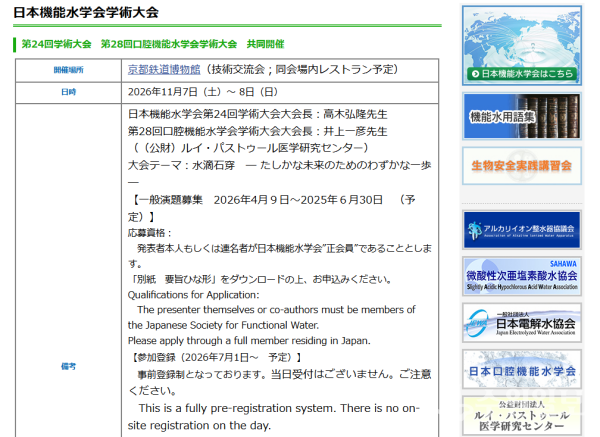Image resolution: width=600 pixels, height=437 pixels.
Task: Click the 日本機能水学会学術大会 page heading
Action: 86,12
